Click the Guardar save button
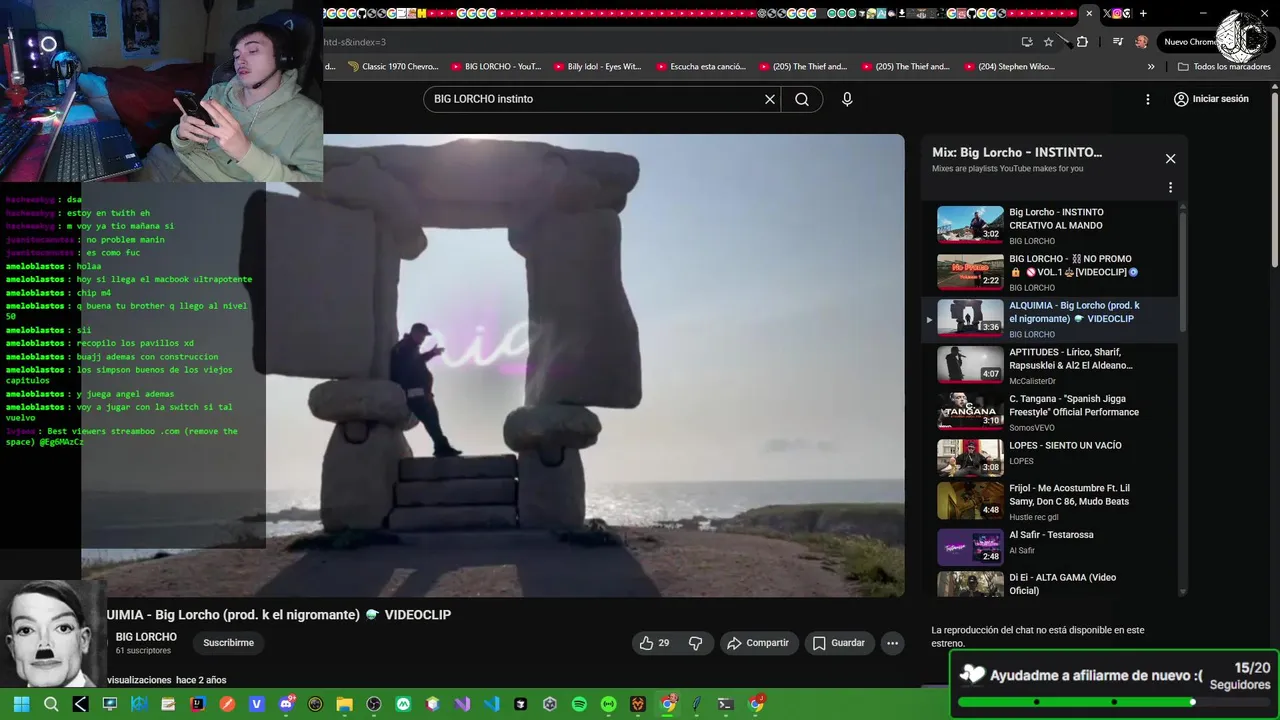This screenshot has width=1280, height=720. pos(838,643)
